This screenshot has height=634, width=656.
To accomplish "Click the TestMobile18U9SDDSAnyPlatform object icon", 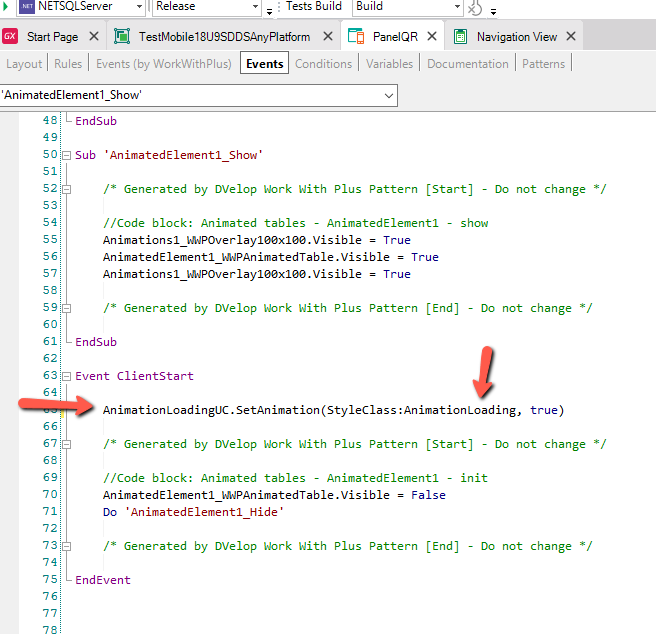I will [122, 36].
